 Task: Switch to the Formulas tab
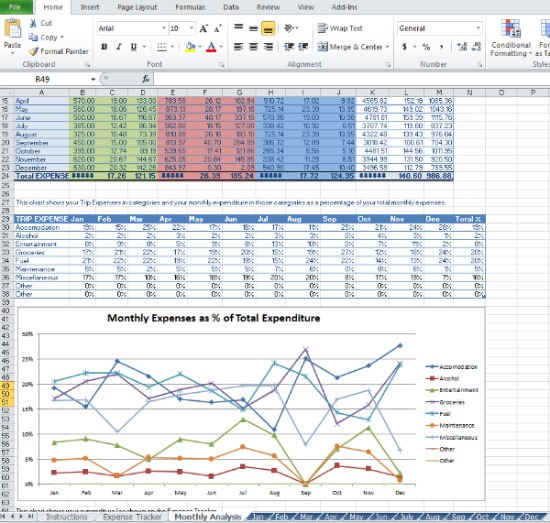[190, 7]
